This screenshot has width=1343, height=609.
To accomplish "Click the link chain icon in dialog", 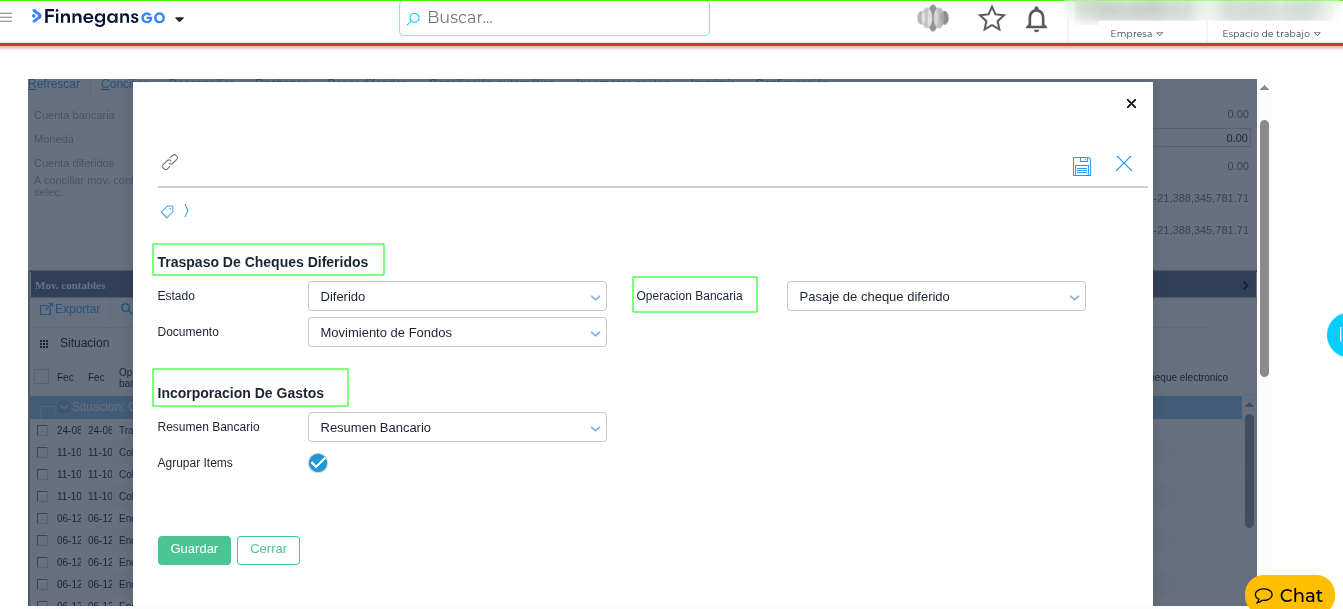I will pos(170,162).
